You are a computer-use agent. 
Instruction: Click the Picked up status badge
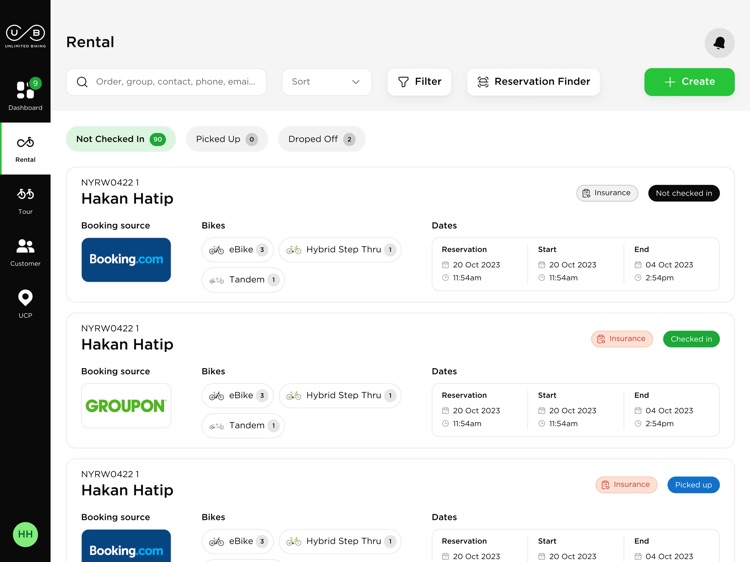[x=693, y=485]
